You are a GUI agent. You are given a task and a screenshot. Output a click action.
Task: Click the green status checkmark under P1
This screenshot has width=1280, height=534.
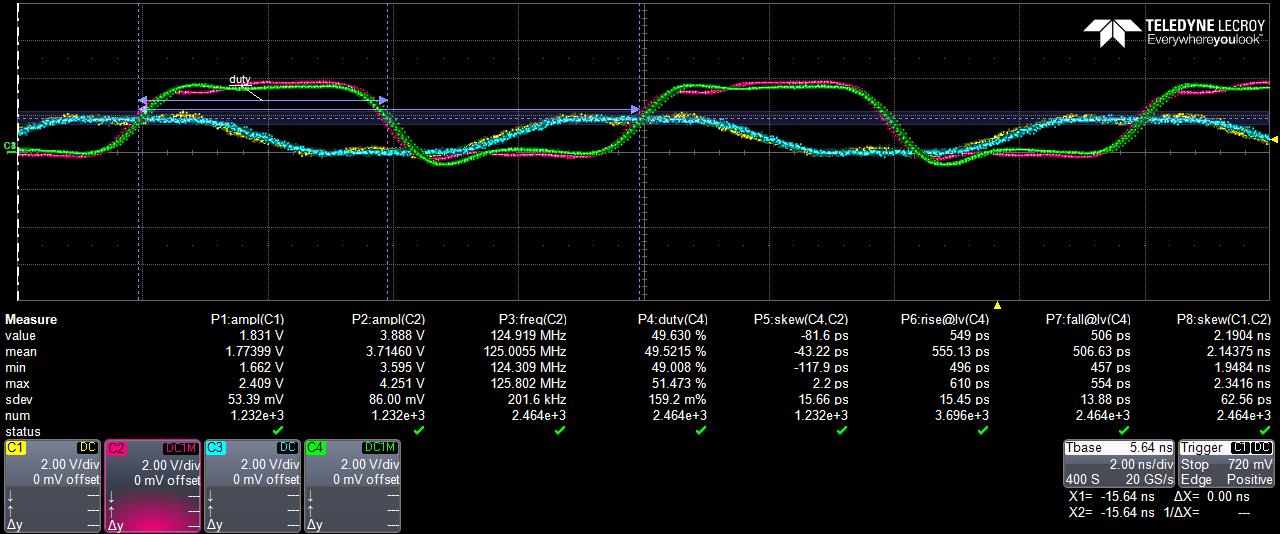(x=277, y=430)
